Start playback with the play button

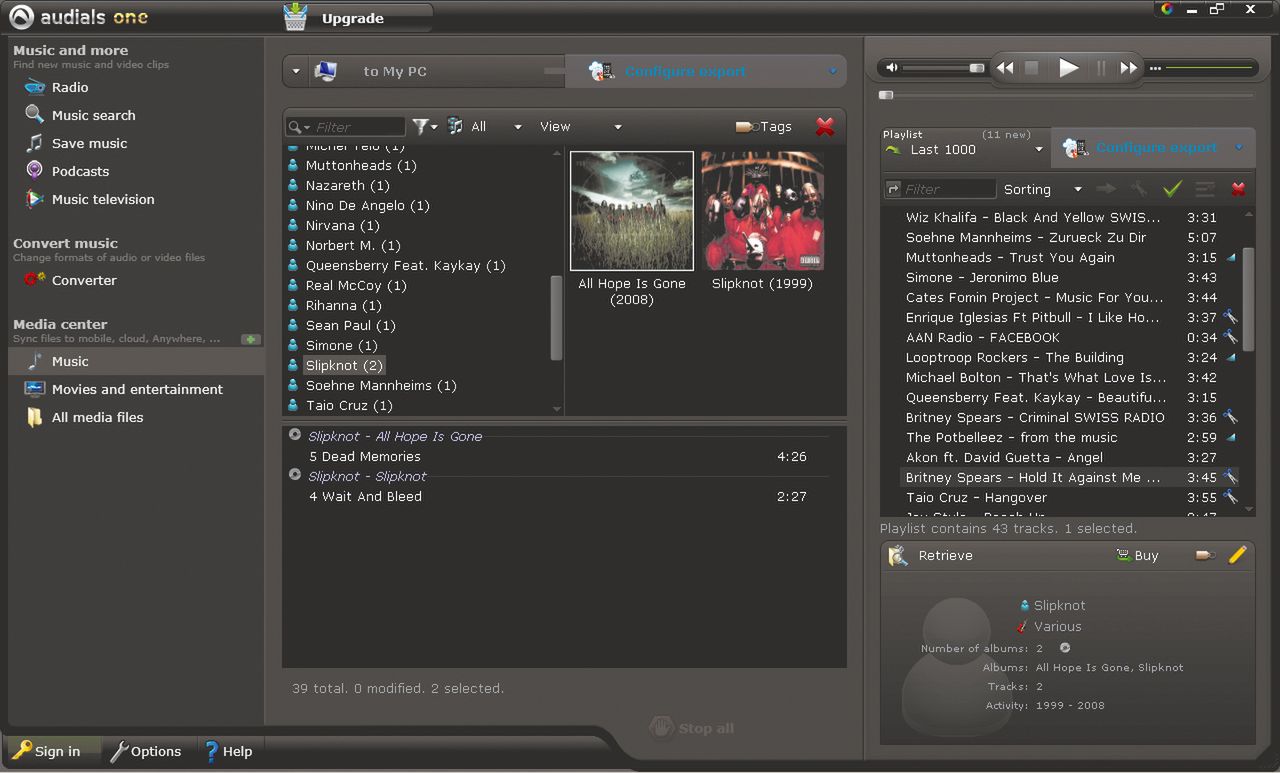click(1069, 68)
